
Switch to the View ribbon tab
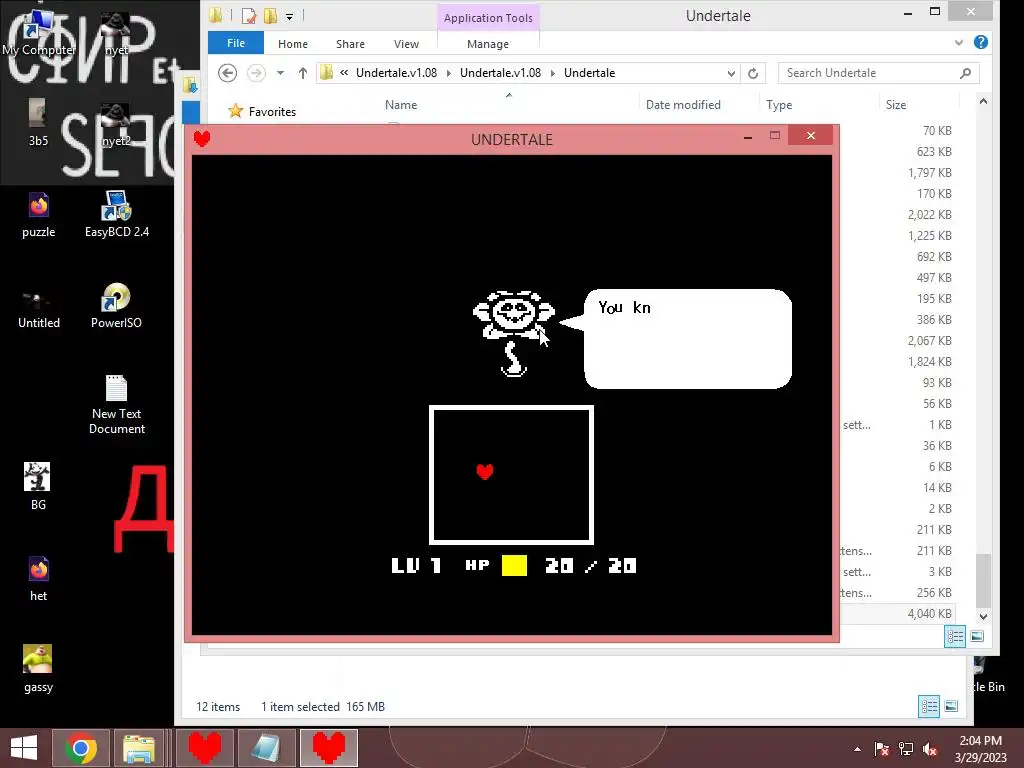(x=406, y=44)
